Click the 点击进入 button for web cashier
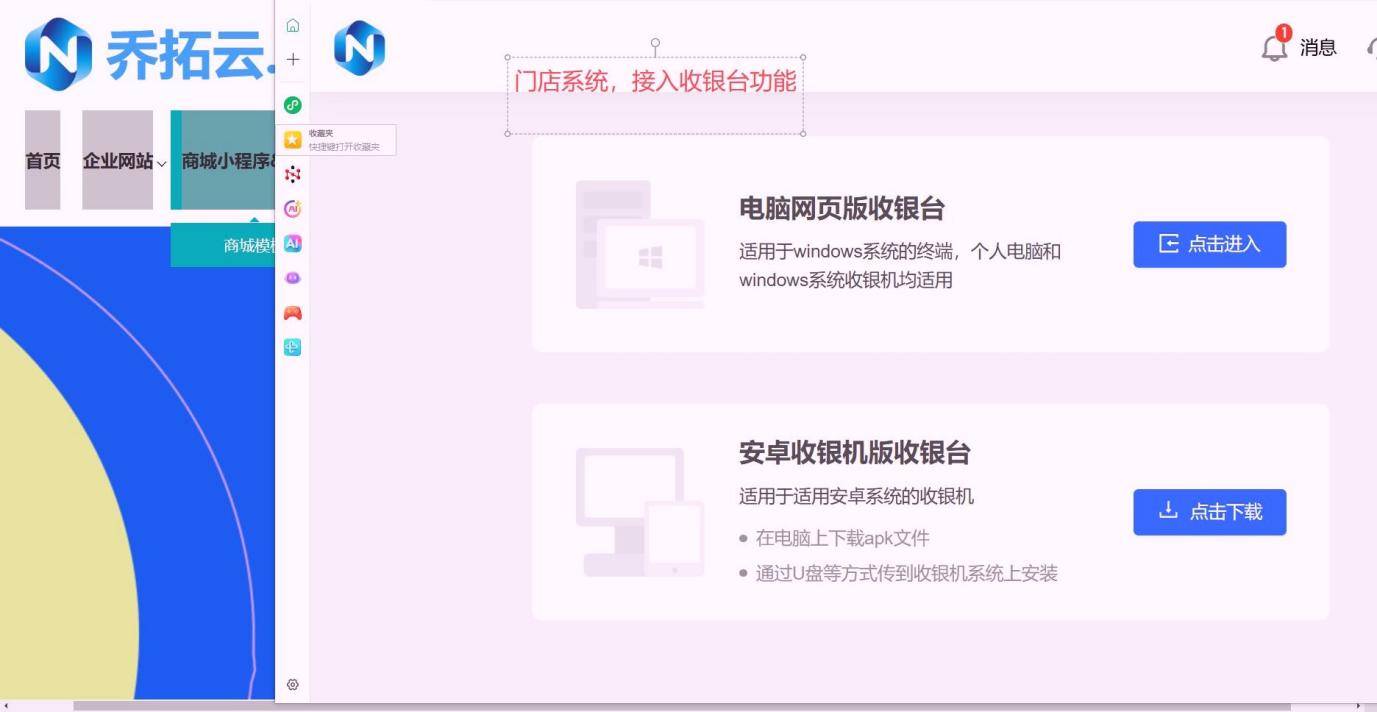Screen dimensions: 1377x712 pyautogui.click(x=1208, y=245)
